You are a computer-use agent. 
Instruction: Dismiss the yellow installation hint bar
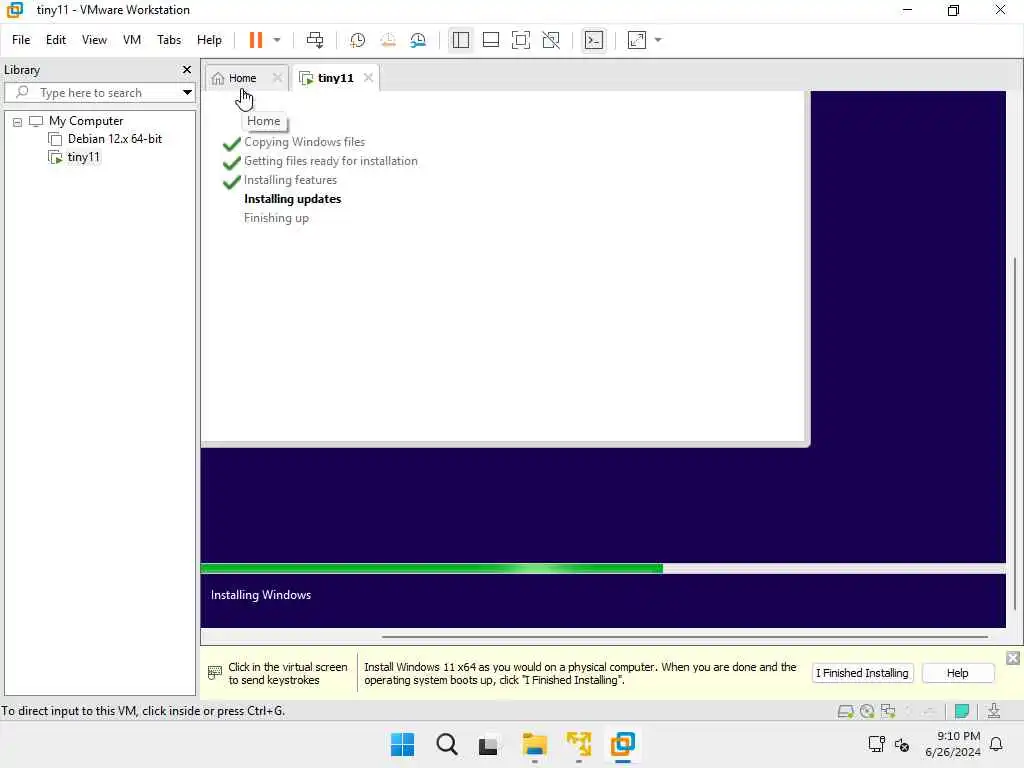click(x=1013, y=658)
